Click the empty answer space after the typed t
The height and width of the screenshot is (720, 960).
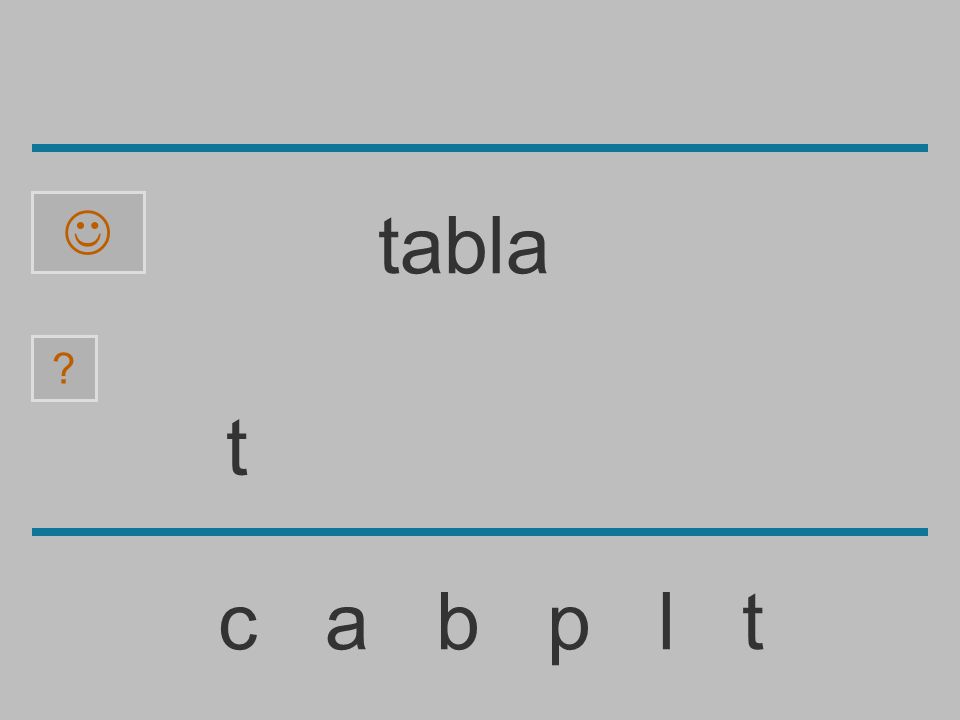551,447
